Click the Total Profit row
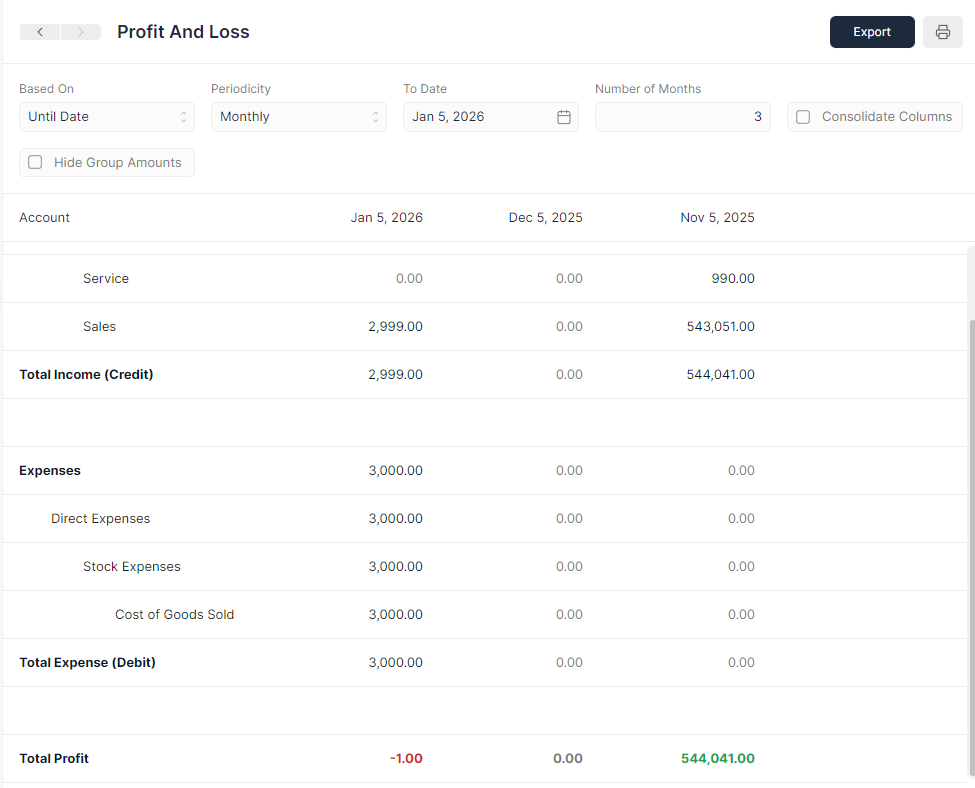This screenshot has height=788, width=975. [54, 758]
